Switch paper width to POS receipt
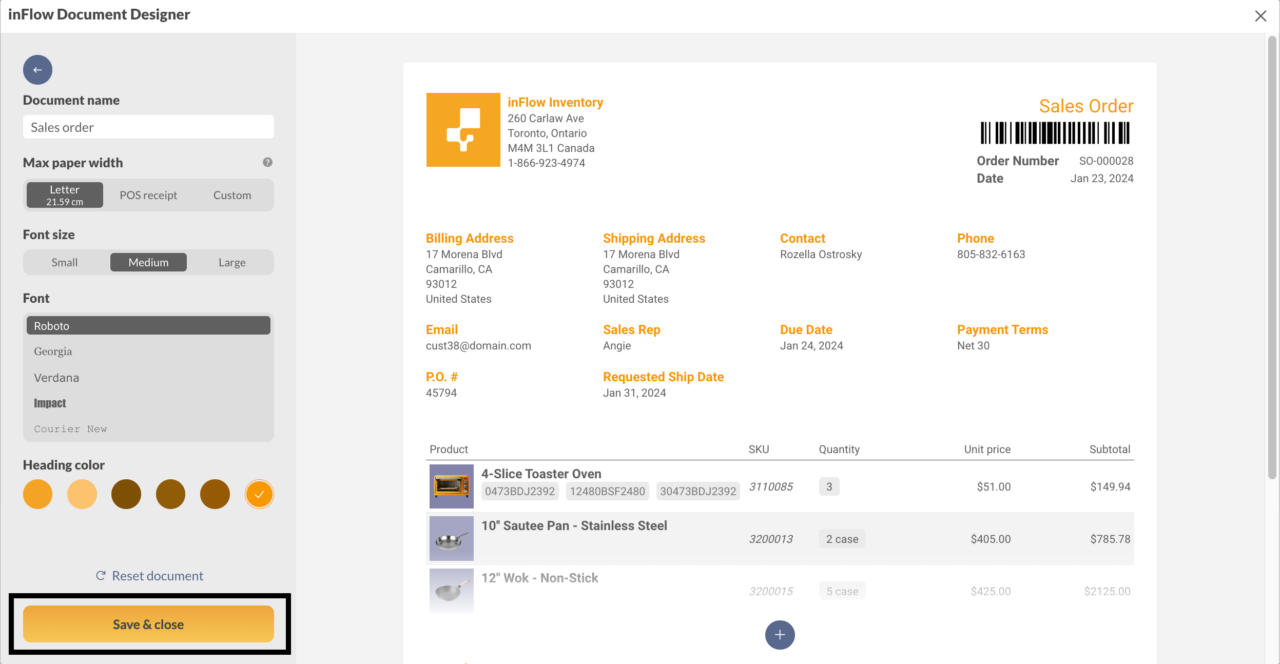Screen dimensions: 1280x664 (148, 194)
